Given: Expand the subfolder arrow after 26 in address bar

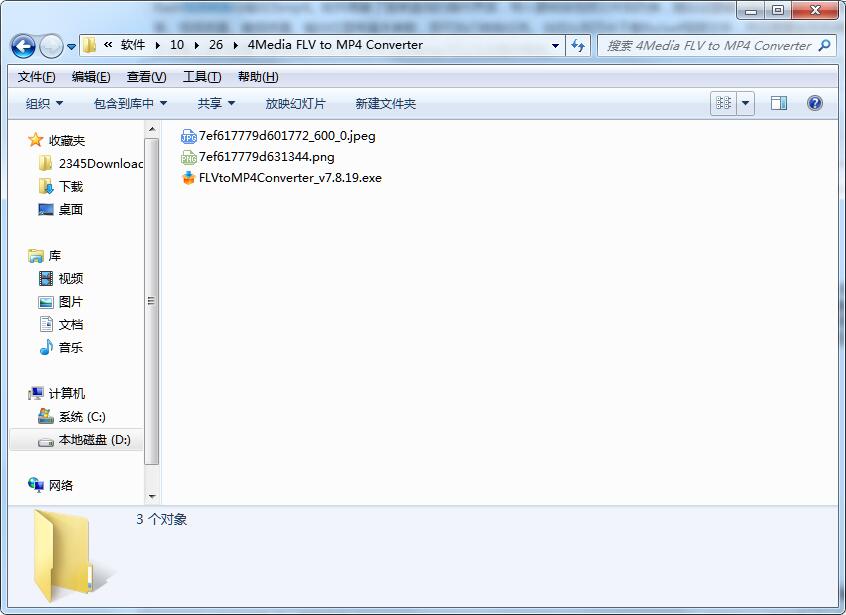Looking at the screenshot, I should [x=235, y=45].
